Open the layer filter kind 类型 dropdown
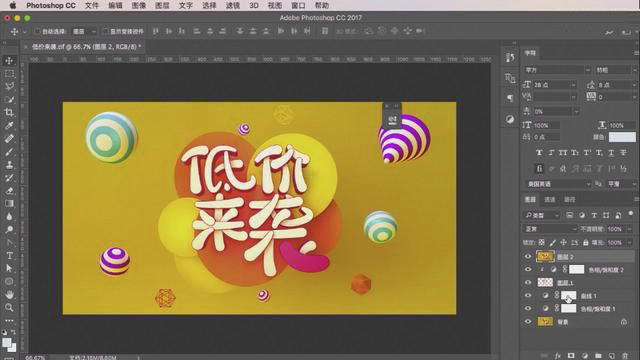Viewport: 640px width, 360px height. coord(542,215)
